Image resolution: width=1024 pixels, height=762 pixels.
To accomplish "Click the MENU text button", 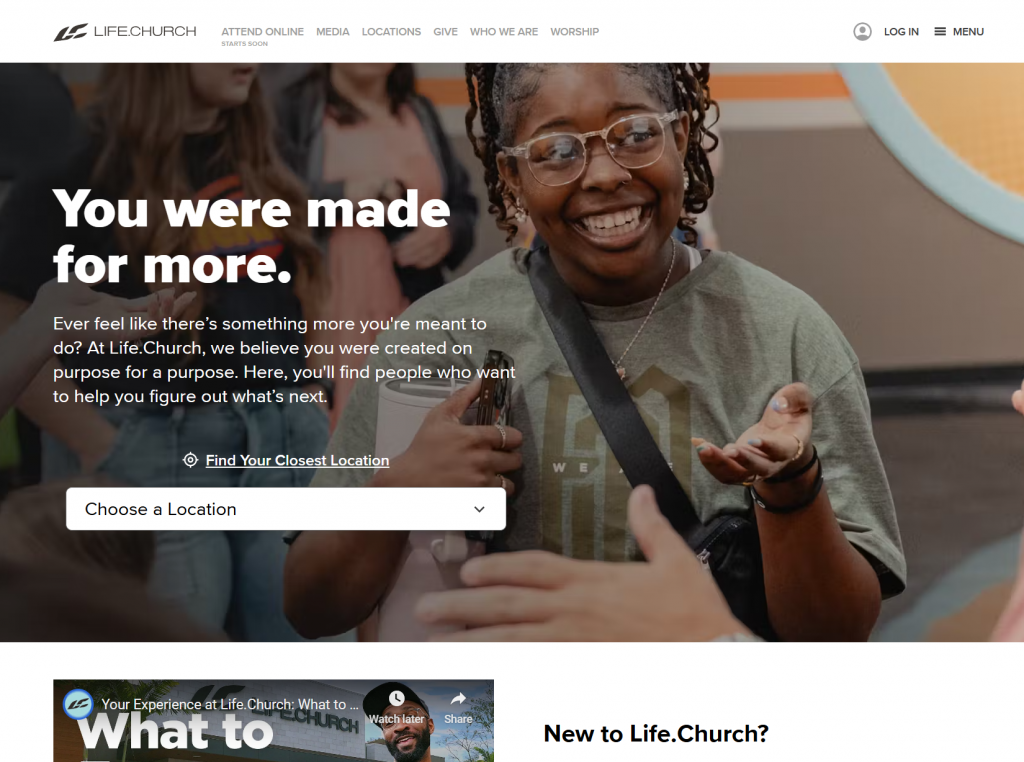I will (968, 31).
